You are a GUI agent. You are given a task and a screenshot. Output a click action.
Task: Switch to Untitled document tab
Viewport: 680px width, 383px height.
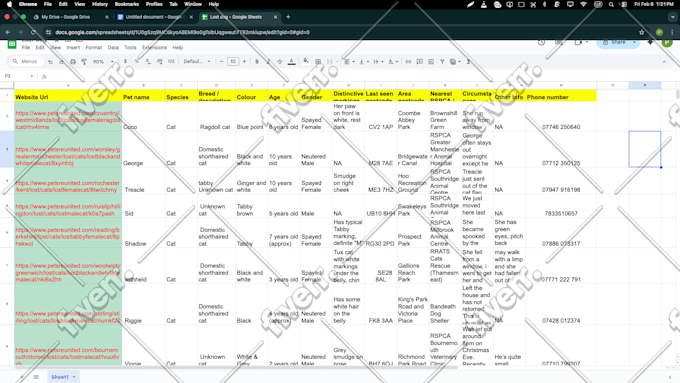pyautogui.click(x=154, y=17)
